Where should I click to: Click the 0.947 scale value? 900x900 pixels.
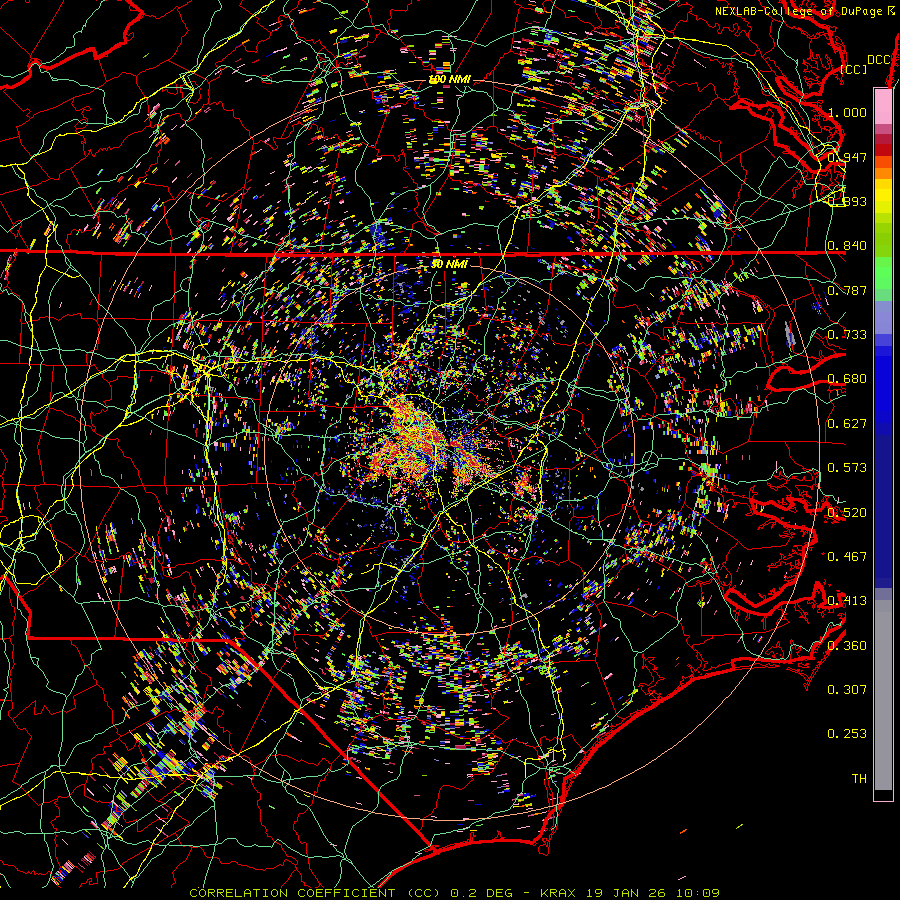point(847,157)
